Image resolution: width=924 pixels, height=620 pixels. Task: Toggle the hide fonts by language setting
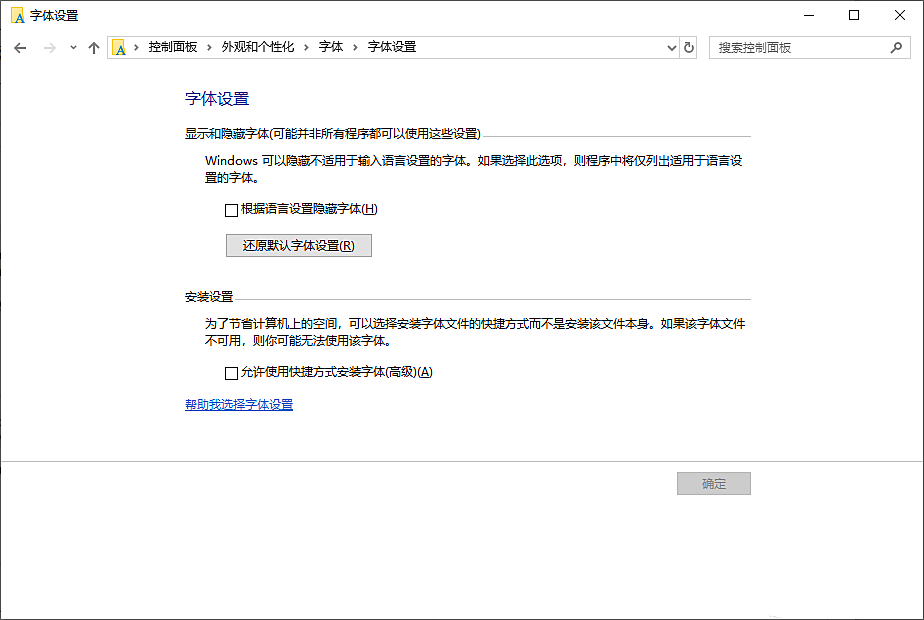(x=229, y=209)
